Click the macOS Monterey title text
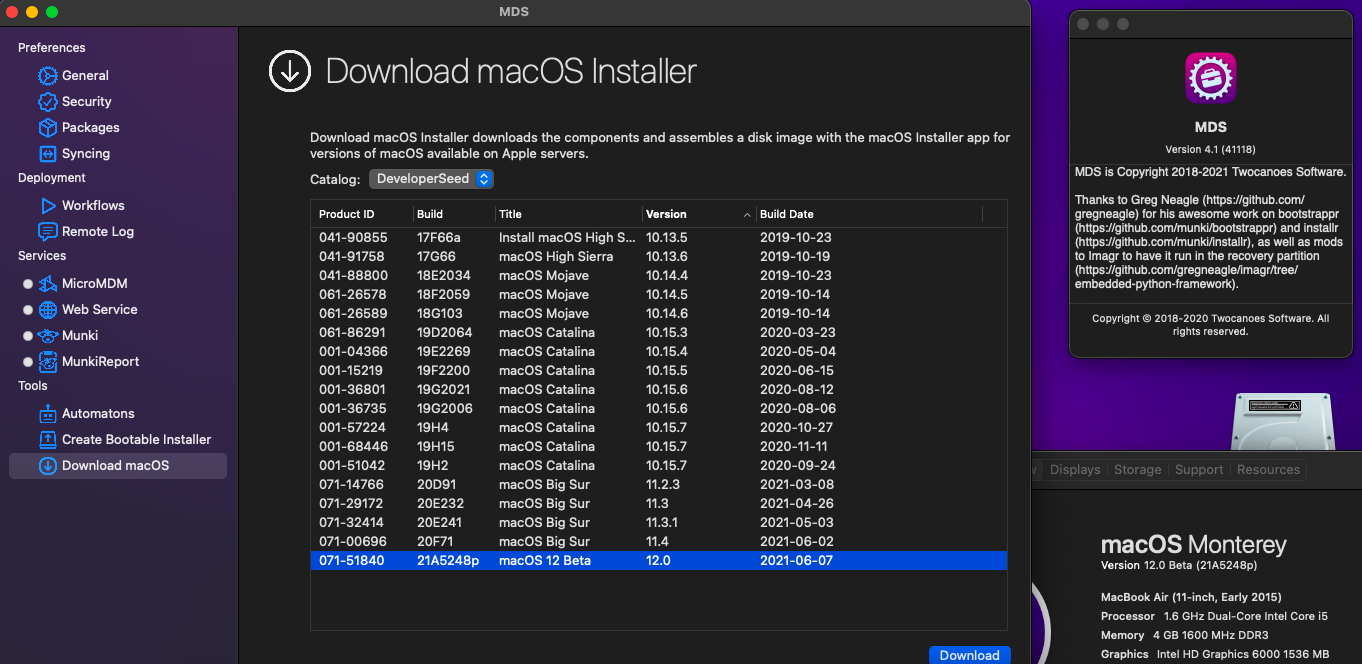The width and height of the screenshot is (1362, 664). coord(1193,545)
